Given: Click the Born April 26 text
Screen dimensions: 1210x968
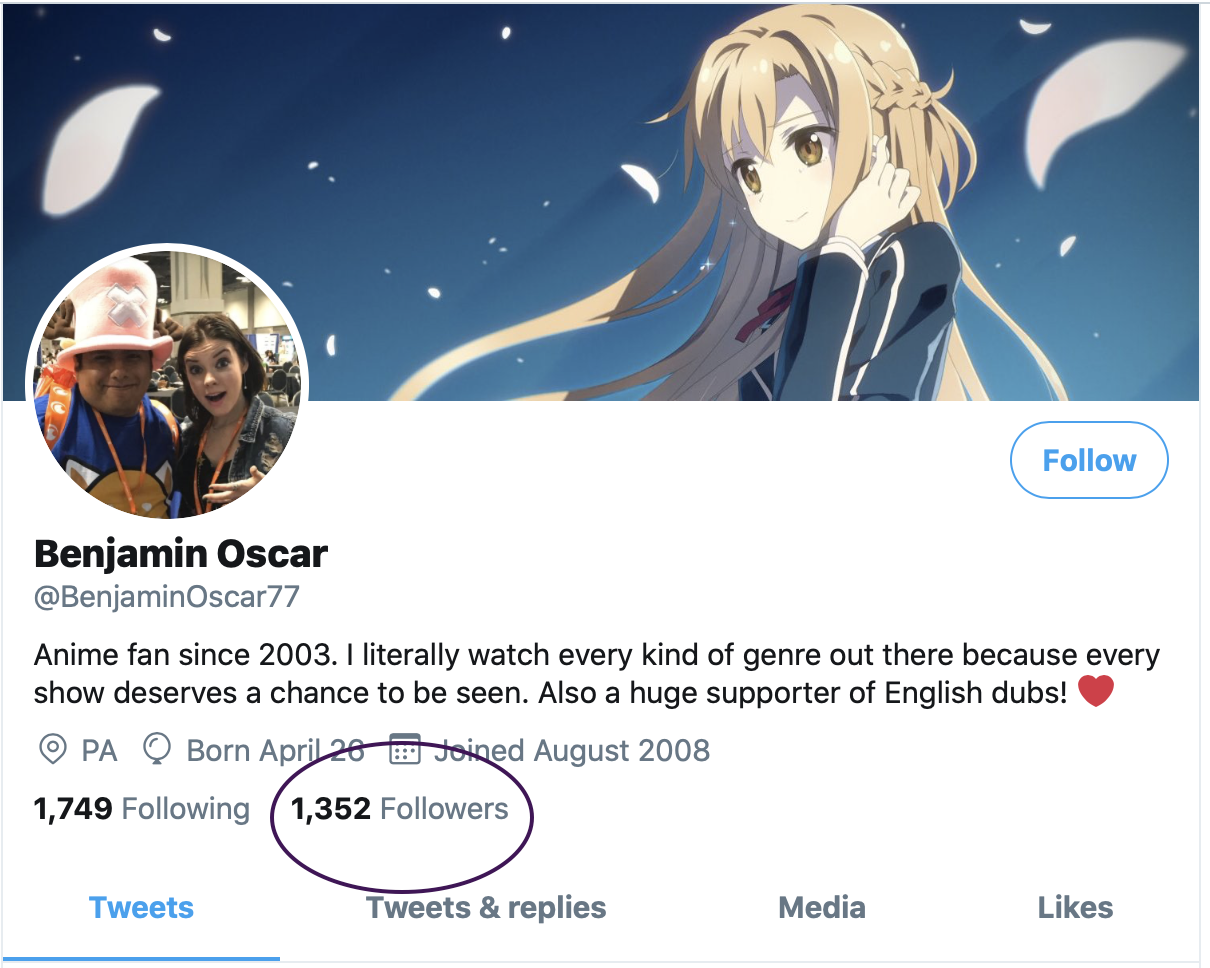Looking at the screenshot, I should tap(275, 751).
